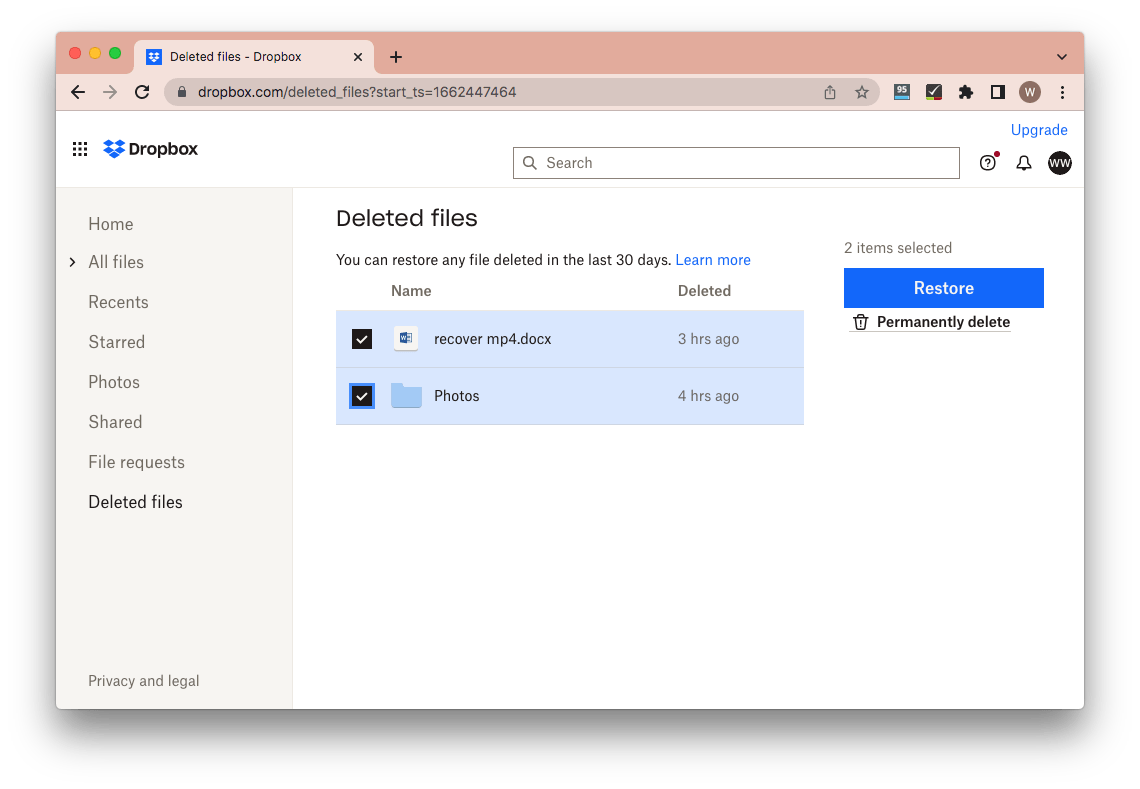The height and width of the screenshot is (789, 1140).
Task: Click the blue folder icon next to Photos
Action: [406, 395]
